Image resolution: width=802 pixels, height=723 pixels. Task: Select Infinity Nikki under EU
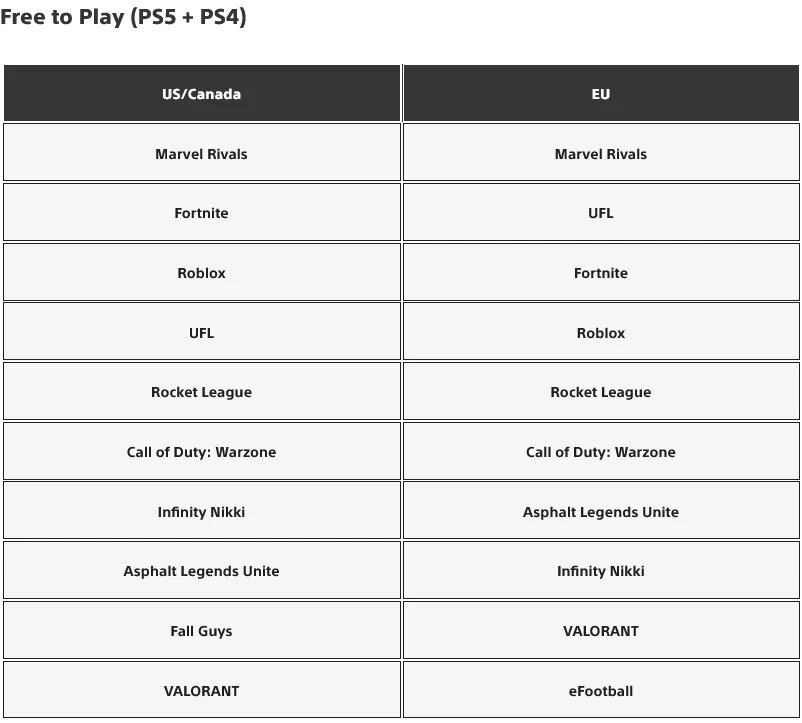click(x=601, y=570)
